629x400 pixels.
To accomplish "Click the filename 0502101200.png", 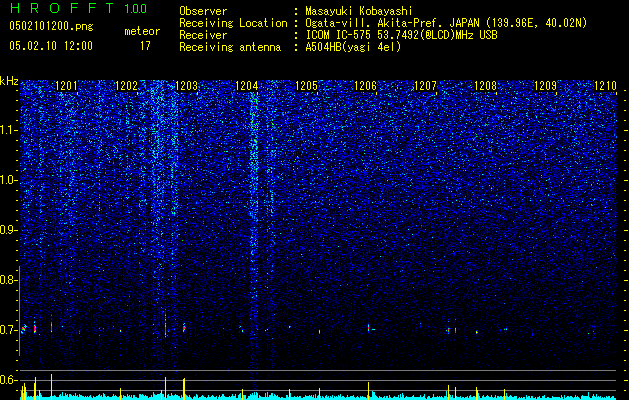I will 51,26.
